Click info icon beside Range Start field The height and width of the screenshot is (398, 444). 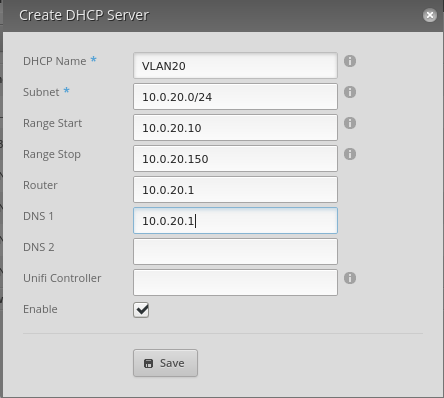[350, 123]
